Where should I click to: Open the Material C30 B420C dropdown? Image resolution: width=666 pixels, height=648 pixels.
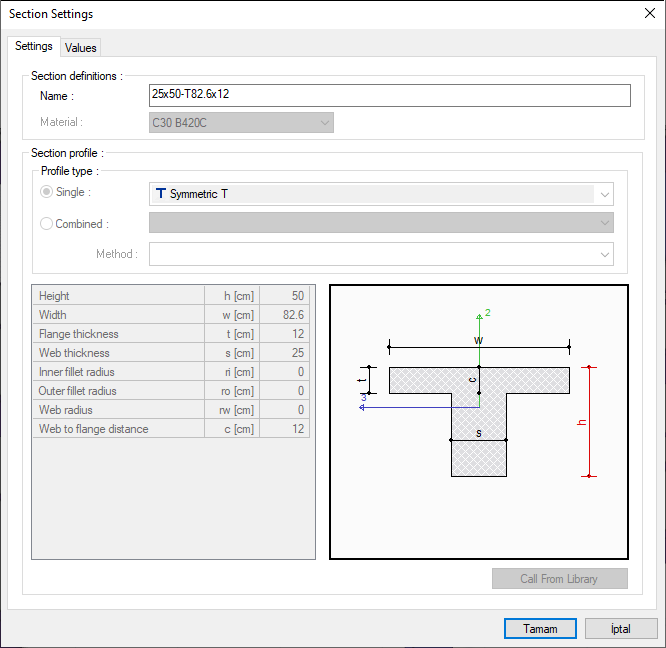tap(241, 122)
